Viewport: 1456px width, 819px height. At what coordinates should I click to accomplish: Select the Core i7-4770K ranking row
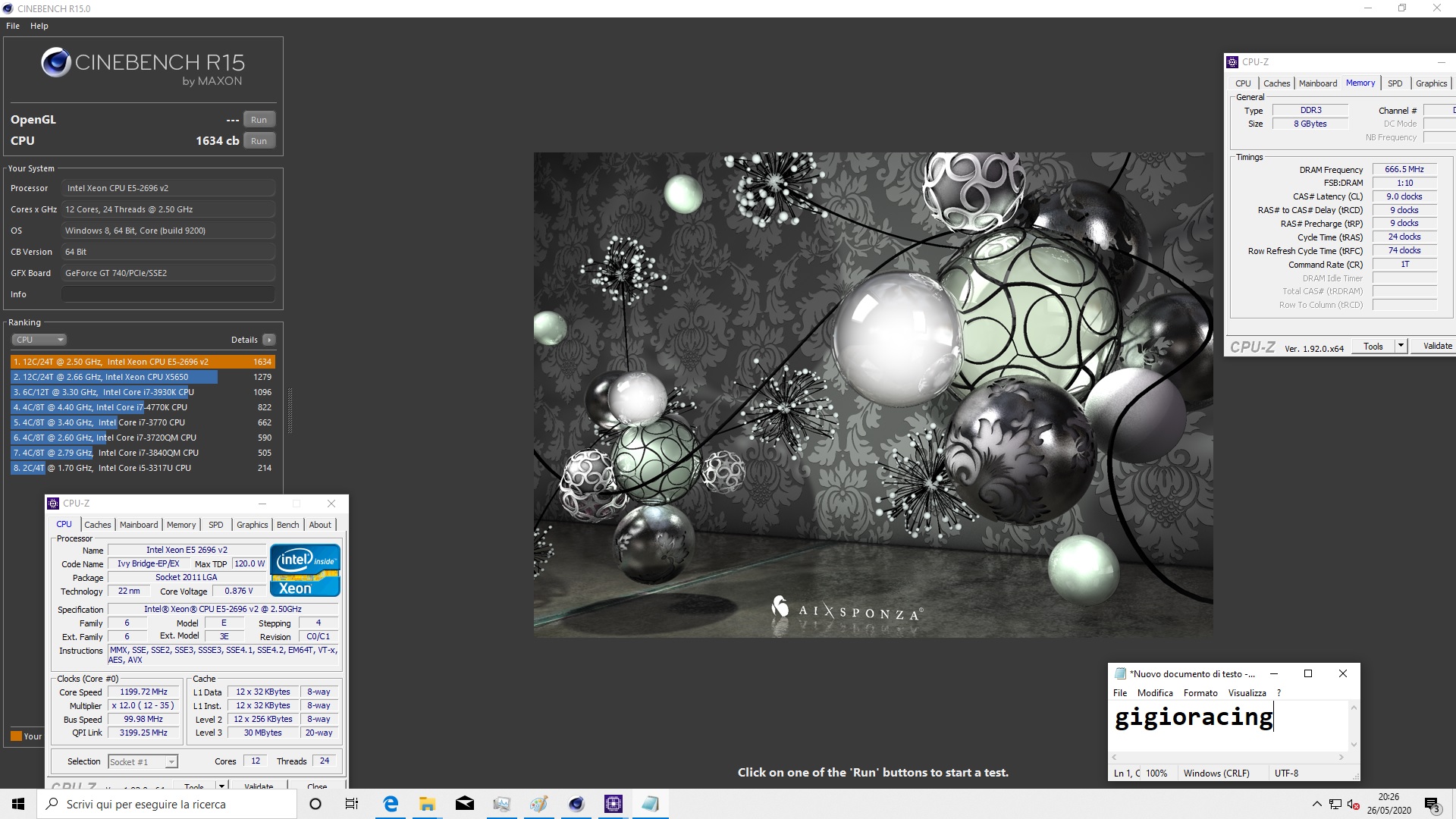click(143, 407)
